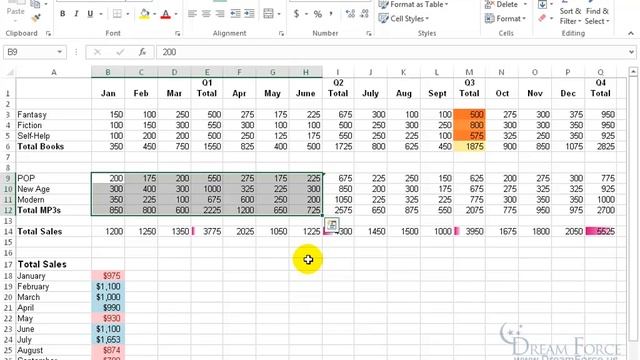Open Find & Select menu
The height and width of the screenshot is (360, 640).
coord(597,16)
